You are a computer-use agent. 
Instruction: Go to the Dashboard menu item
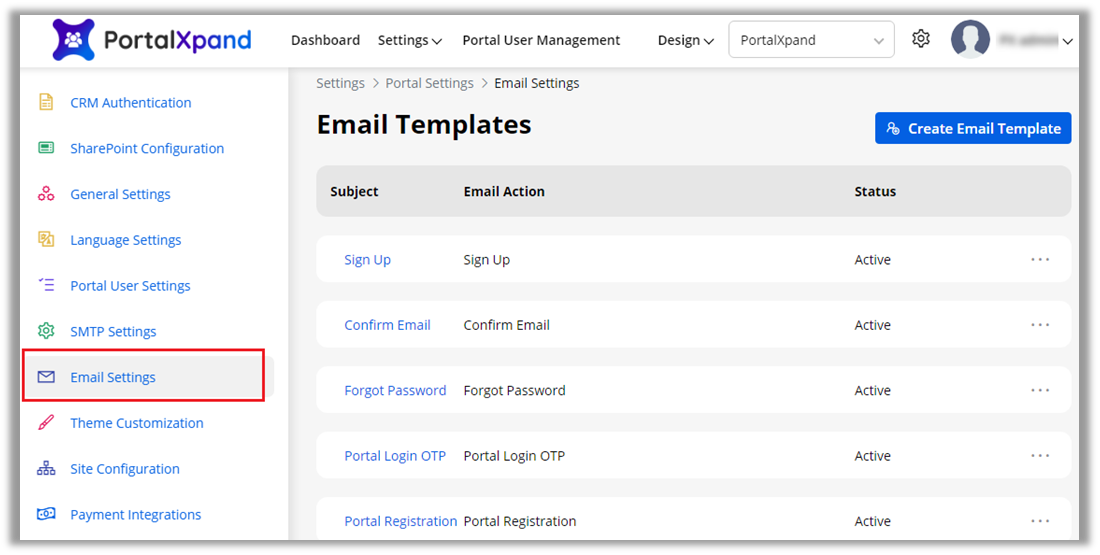(325, 40)
